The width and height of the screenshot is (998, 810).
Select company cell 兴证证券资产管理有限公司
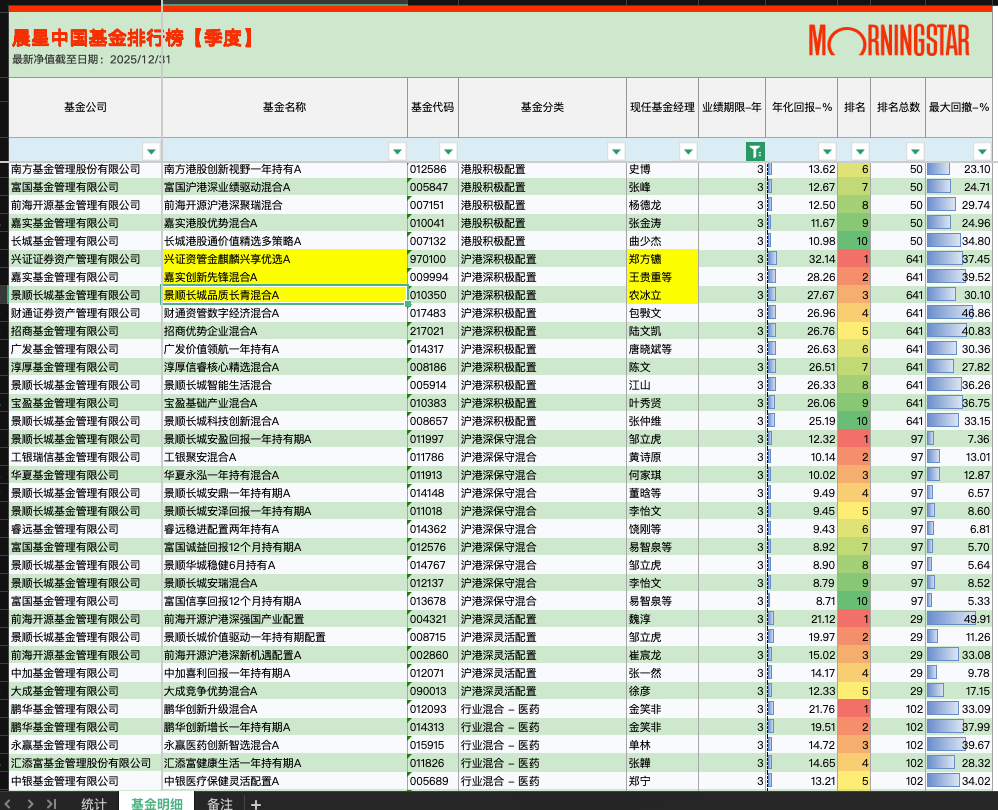pyautogui.click(x=85, y=259)
